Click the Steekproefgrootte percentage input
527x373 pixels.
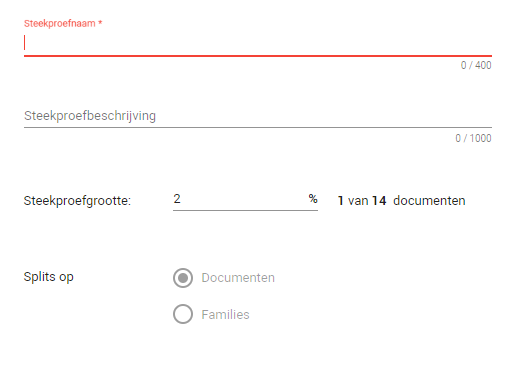click(x=245, y=200)
